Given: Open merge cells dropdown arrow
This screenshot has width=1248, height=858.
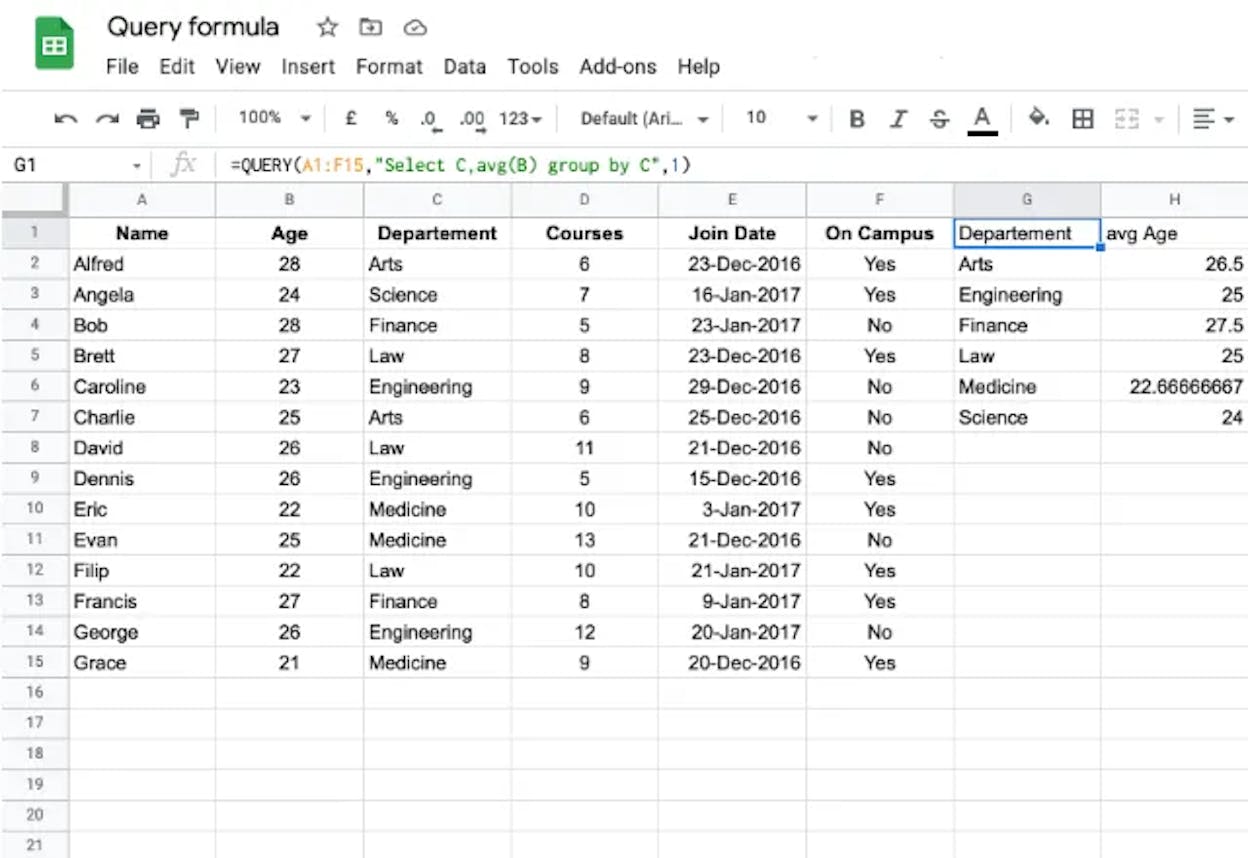Looking at the screenshot, I should click(x=1159, y=120).
